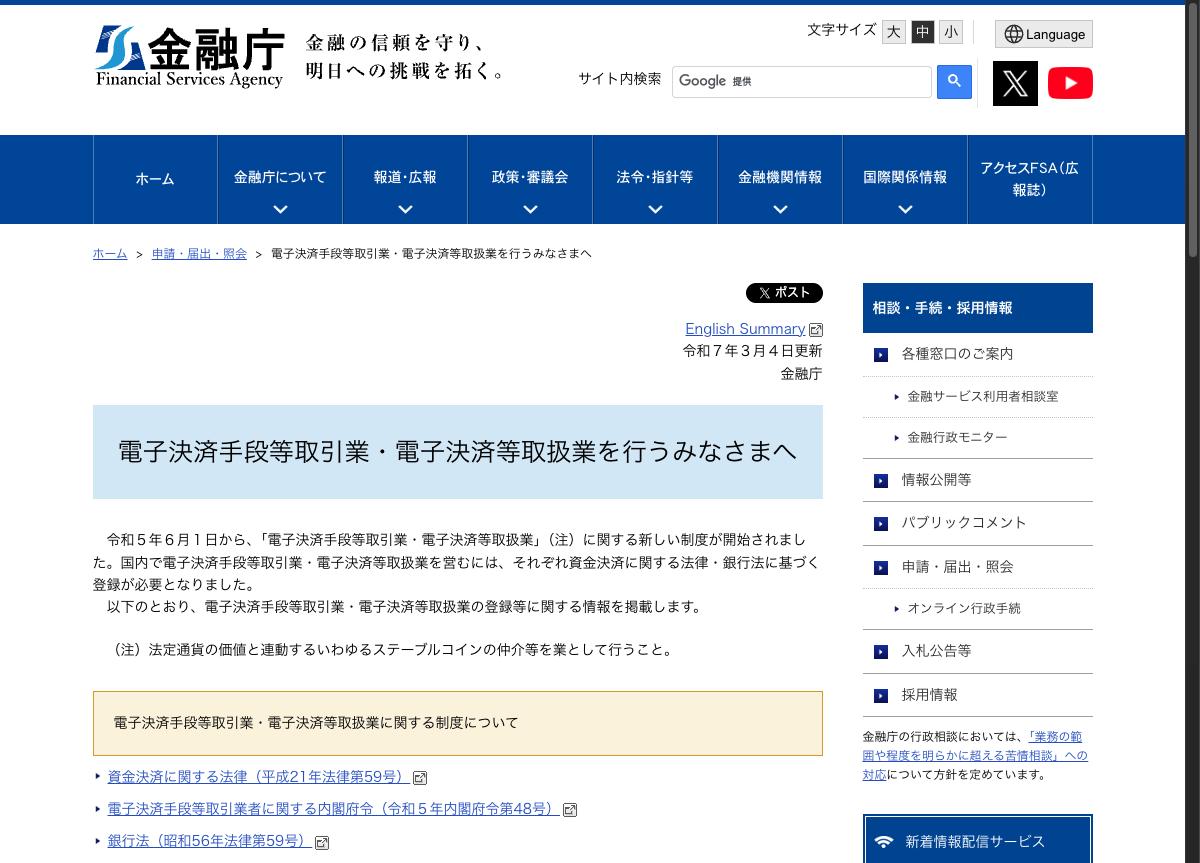Screen dimensions: 1200x863
Task: Open 入札公告等 sidebar link
Action: [x=936, y=651]
